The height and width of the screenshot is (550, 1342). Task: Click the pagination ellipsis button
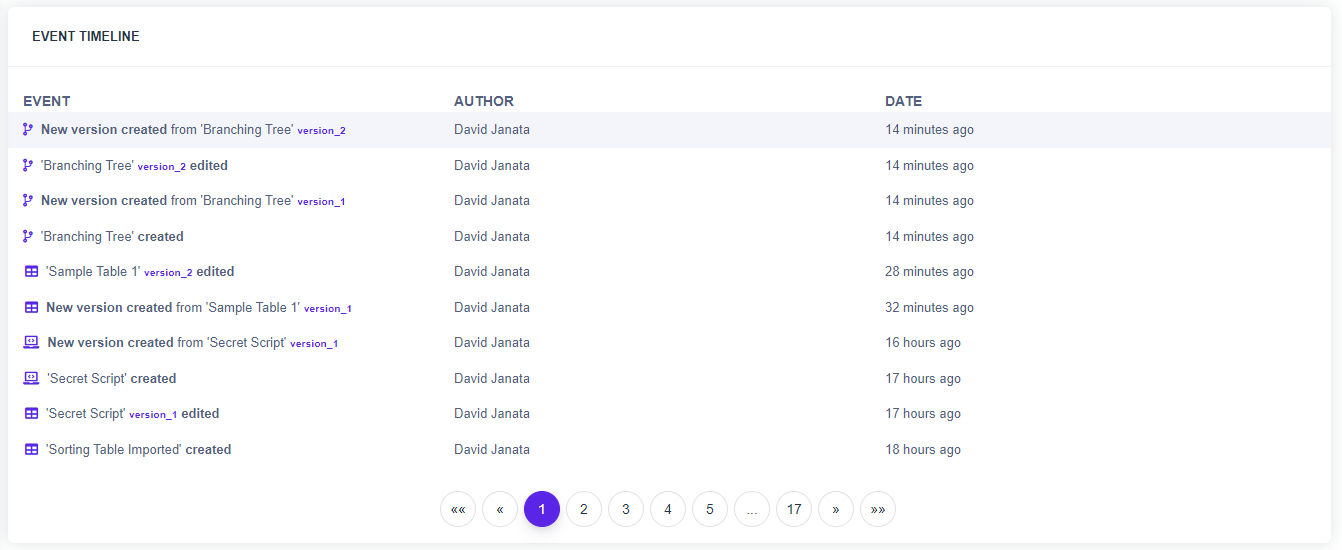tap(752, 509)
